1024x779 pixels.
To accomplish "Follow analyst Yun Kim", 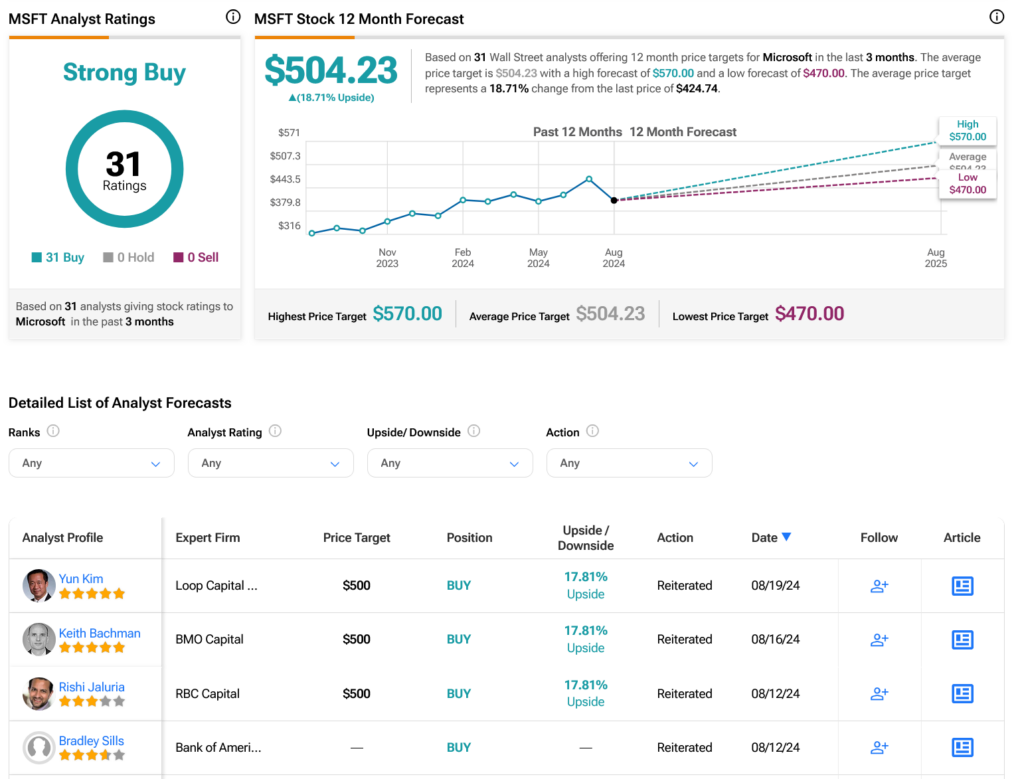I will tap(879, 586).
